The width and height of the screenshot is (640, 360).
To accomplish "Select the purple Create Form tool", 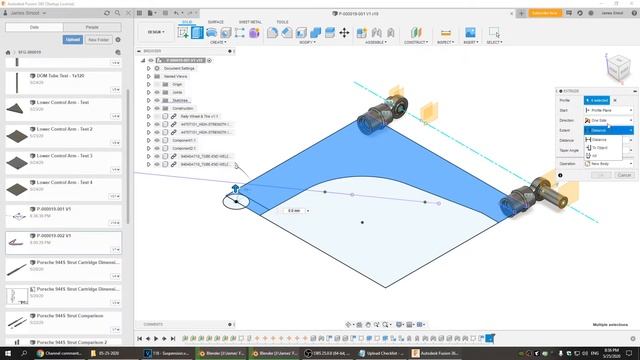I will 254,32.
